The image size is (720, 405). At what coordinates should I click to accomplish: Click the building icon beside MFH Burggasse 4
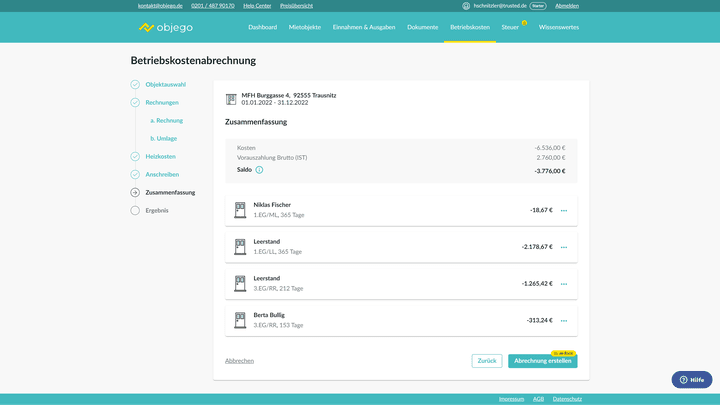[x=232, y=98]
